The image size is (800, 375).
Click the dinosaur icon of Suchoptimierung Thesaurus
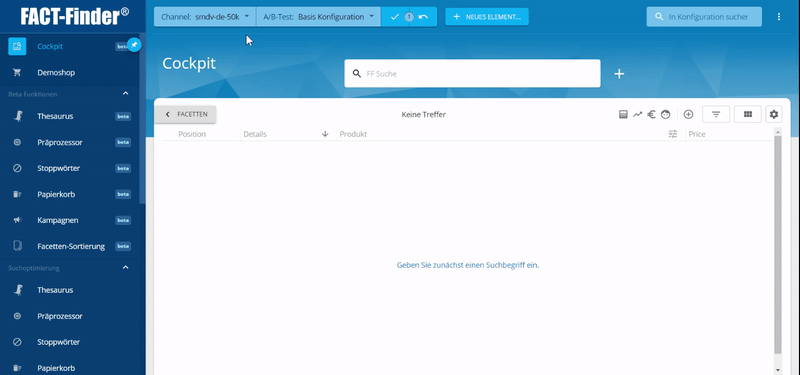click(x=17, y=290)
